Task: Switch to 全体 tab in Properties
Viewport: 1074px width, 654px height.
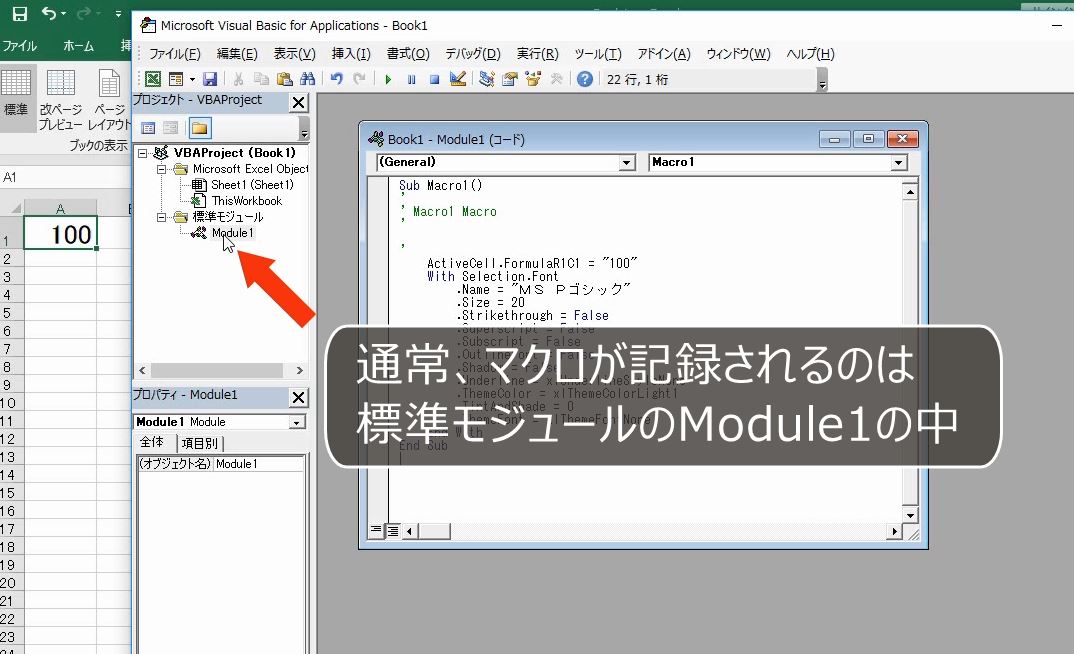Action: [x=152, y=442]
